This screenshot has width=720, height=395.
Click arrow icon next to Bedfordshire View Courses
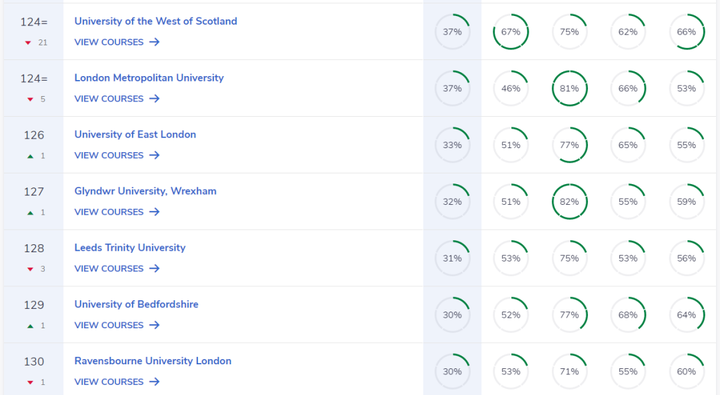[154, 325]
